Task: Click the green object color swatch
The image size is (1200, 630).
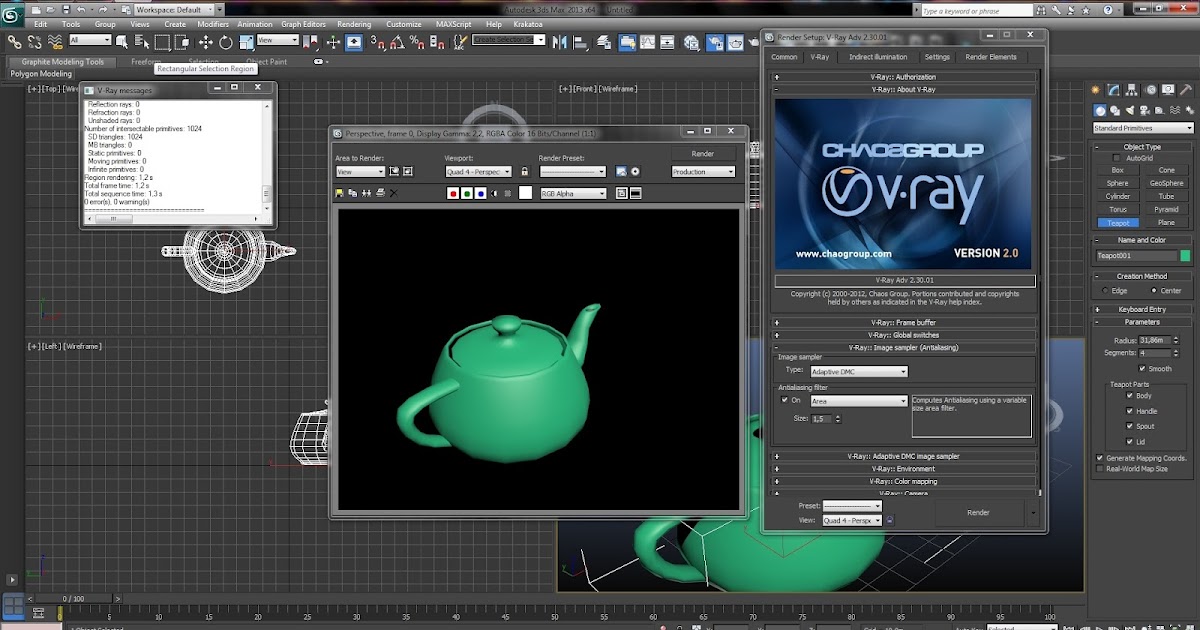Action: pos(1185,256)
